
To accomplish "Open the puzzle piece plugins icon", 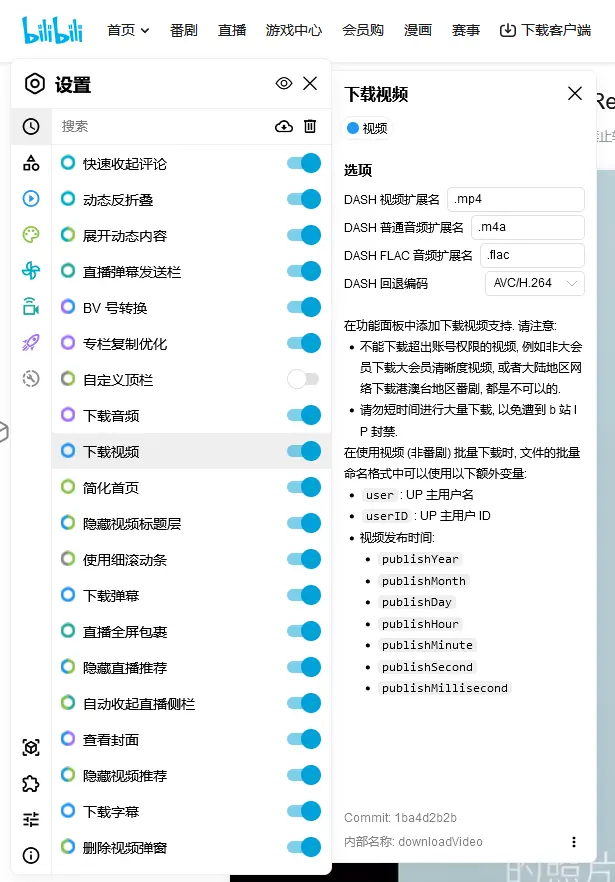I will (31, 783).
